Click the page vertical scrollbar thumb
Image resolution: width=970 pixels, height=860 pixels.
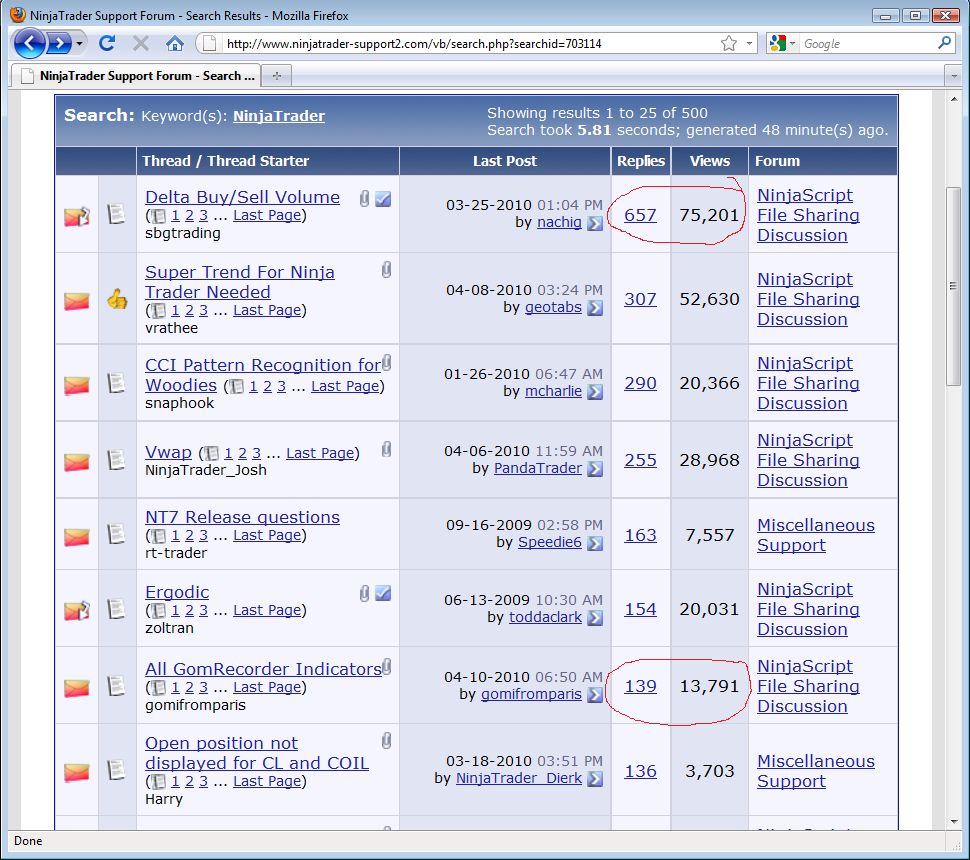[953, 286]
